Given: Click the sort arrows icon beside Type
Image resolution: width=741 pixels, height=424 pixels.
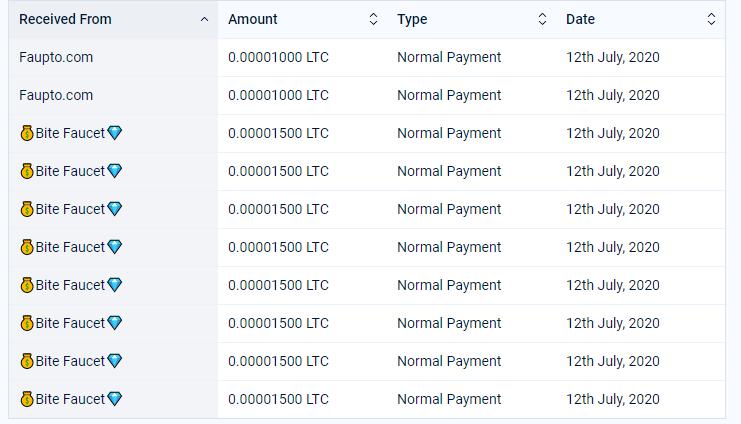Looking at the screenshot, I should tap(543, 19).
